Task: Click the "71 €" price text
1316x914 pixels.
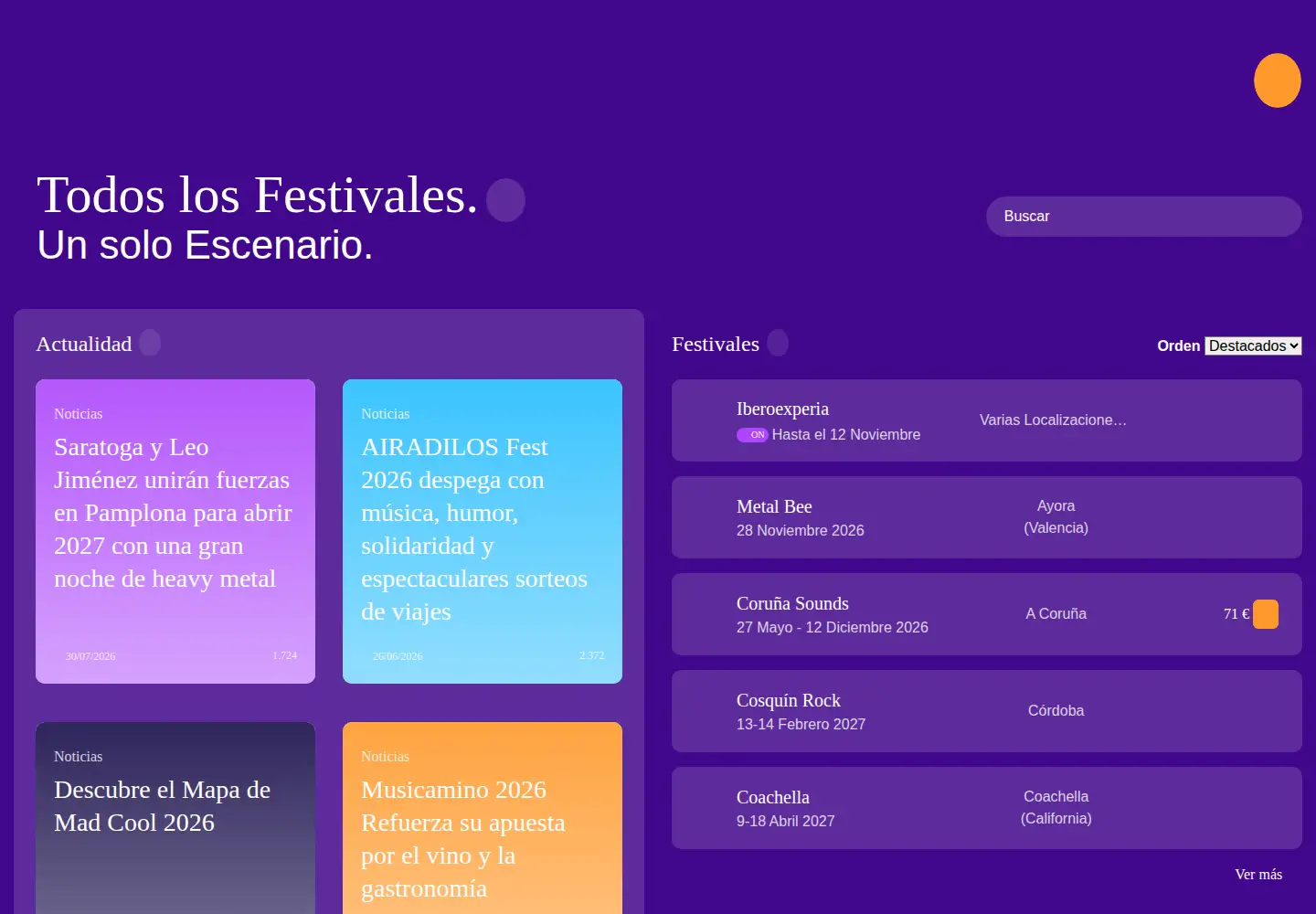Action: coord(1236,614)
